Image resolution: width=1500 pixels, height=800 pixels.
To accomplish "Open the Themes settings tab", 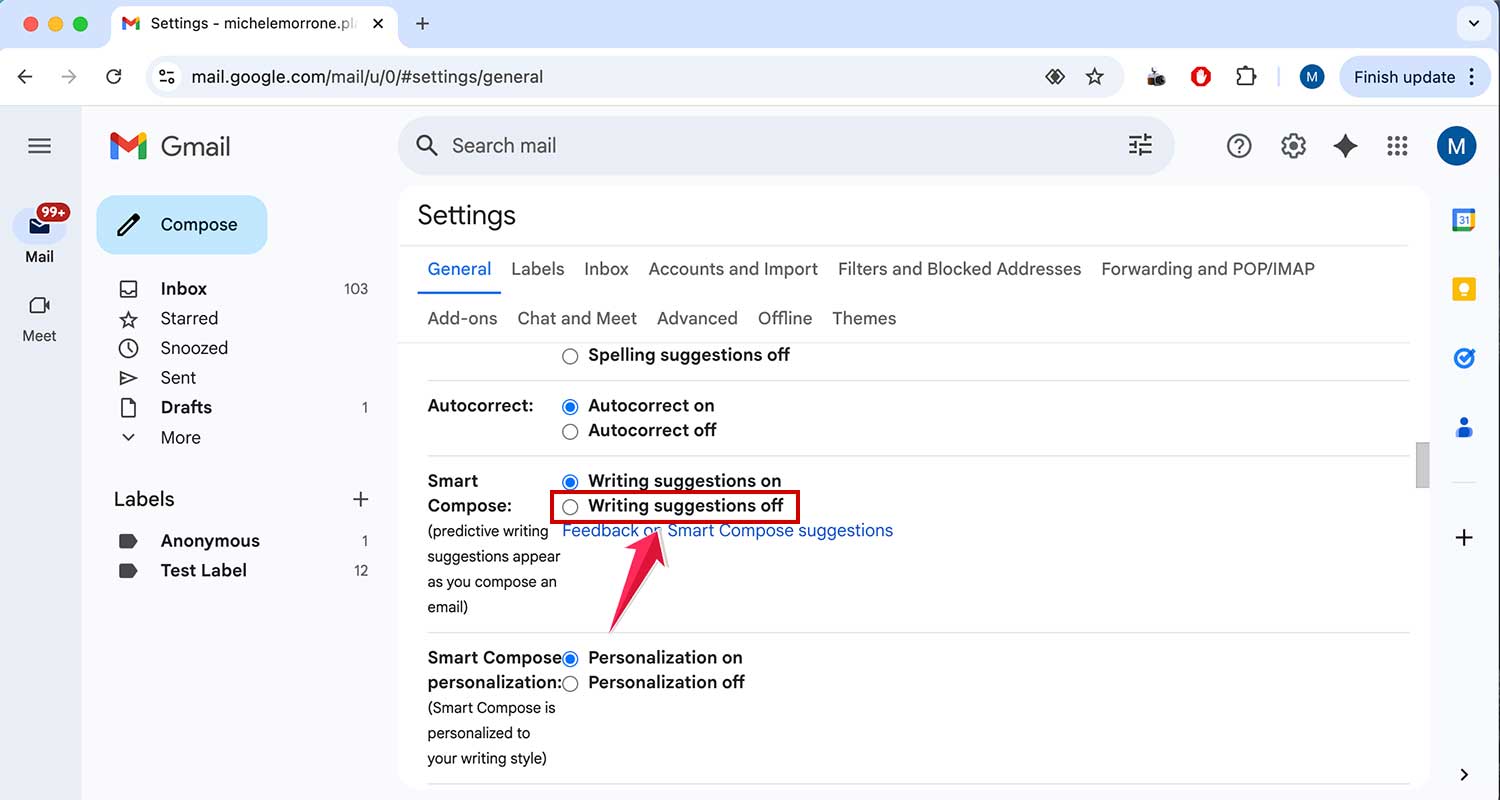I will tap(863, 318).
